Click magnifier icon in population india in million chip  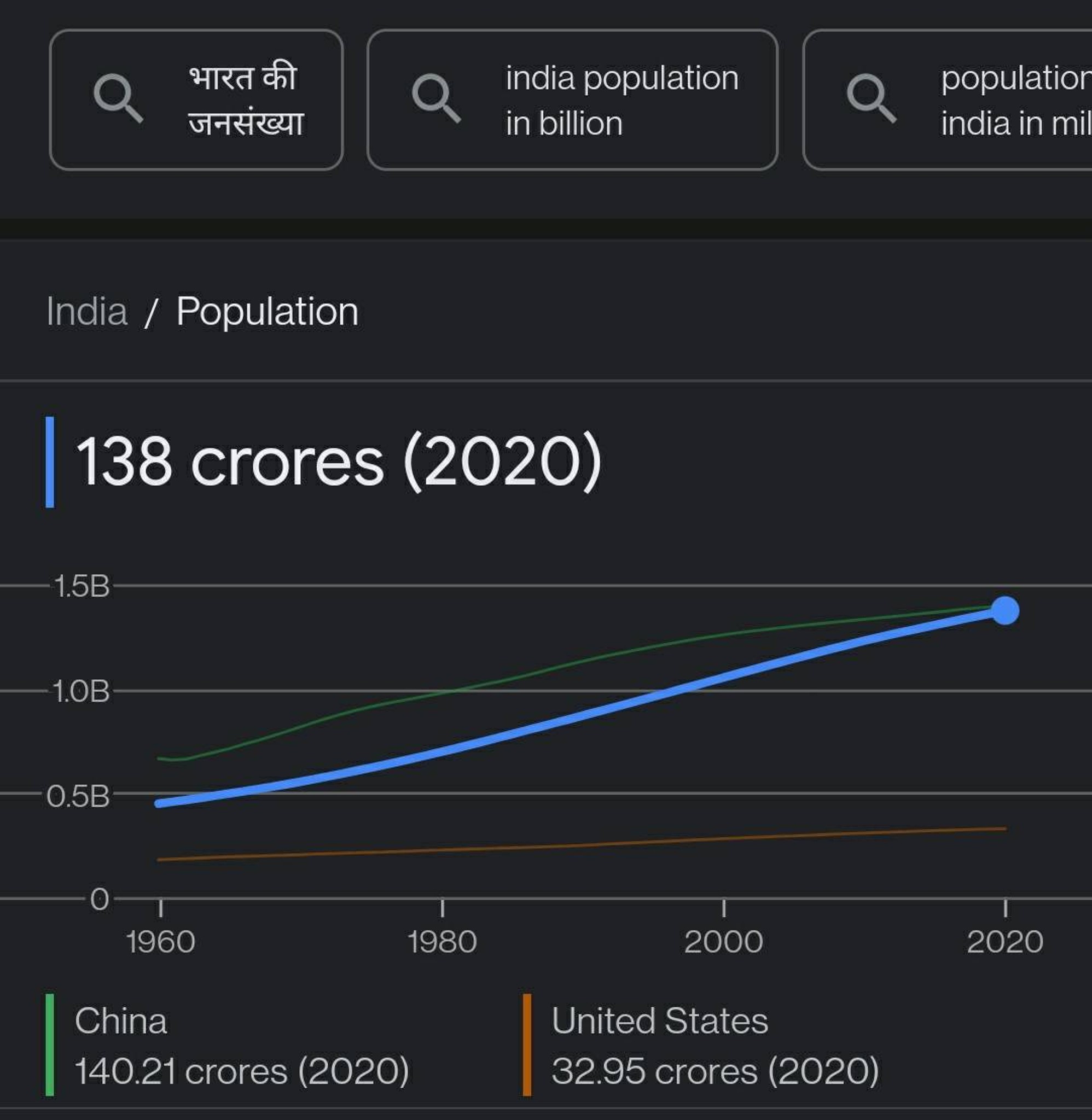872,98
